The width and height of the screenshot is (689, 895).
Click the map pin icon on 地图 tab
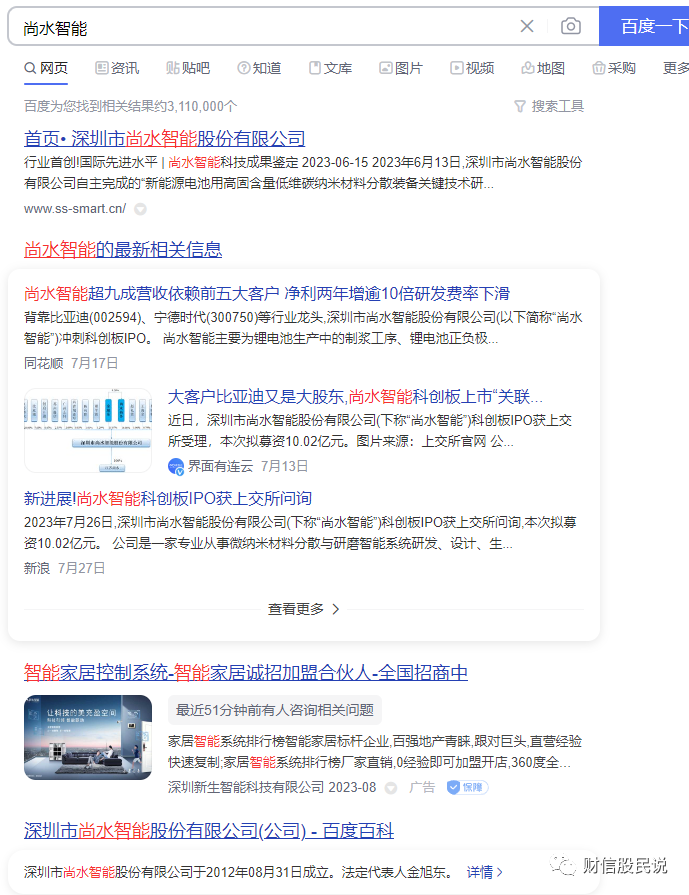click(x=527, y=68)
